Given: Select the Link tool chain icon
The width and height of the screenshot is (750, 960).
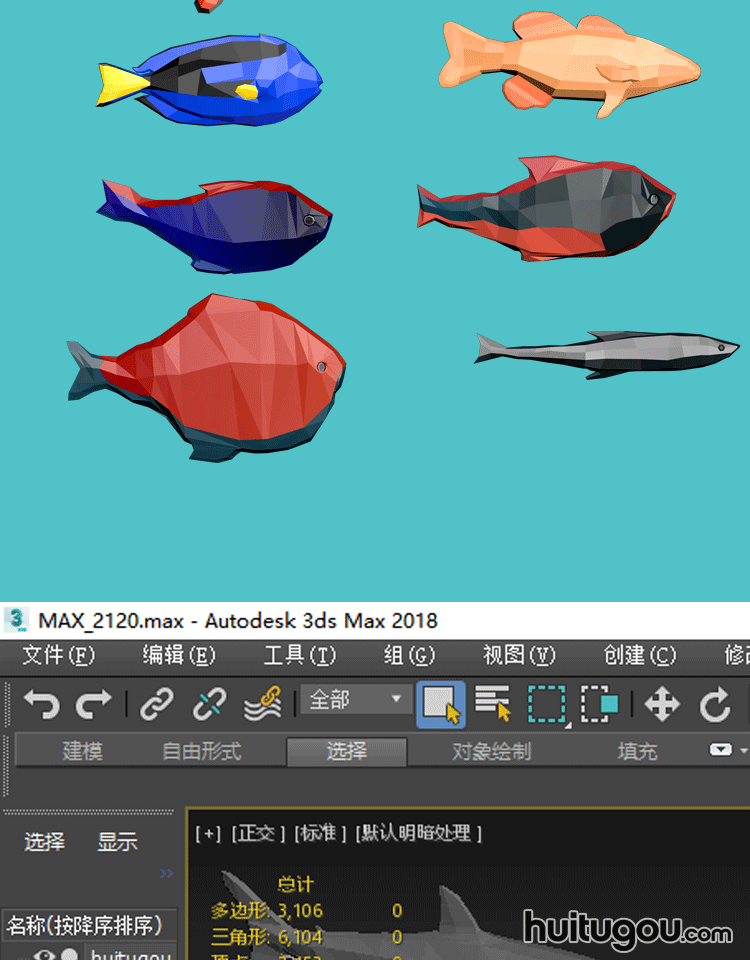Looking at the screenshot, I should [x=157, y=704].
